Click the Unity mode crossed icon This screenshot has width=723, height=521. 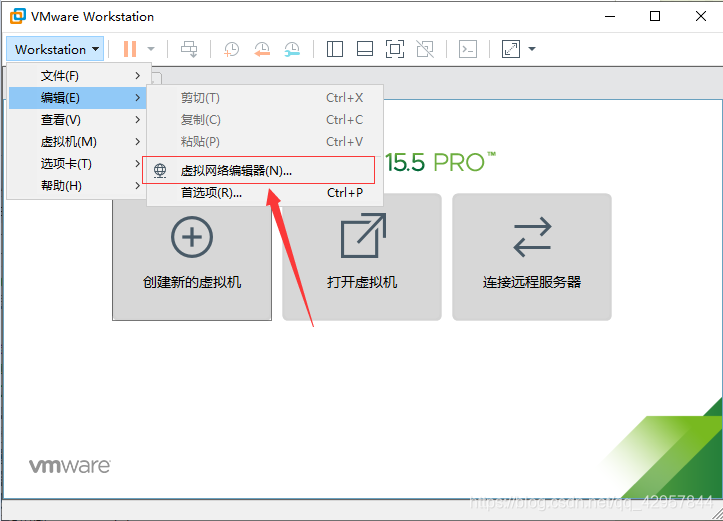tap(425, 49)
